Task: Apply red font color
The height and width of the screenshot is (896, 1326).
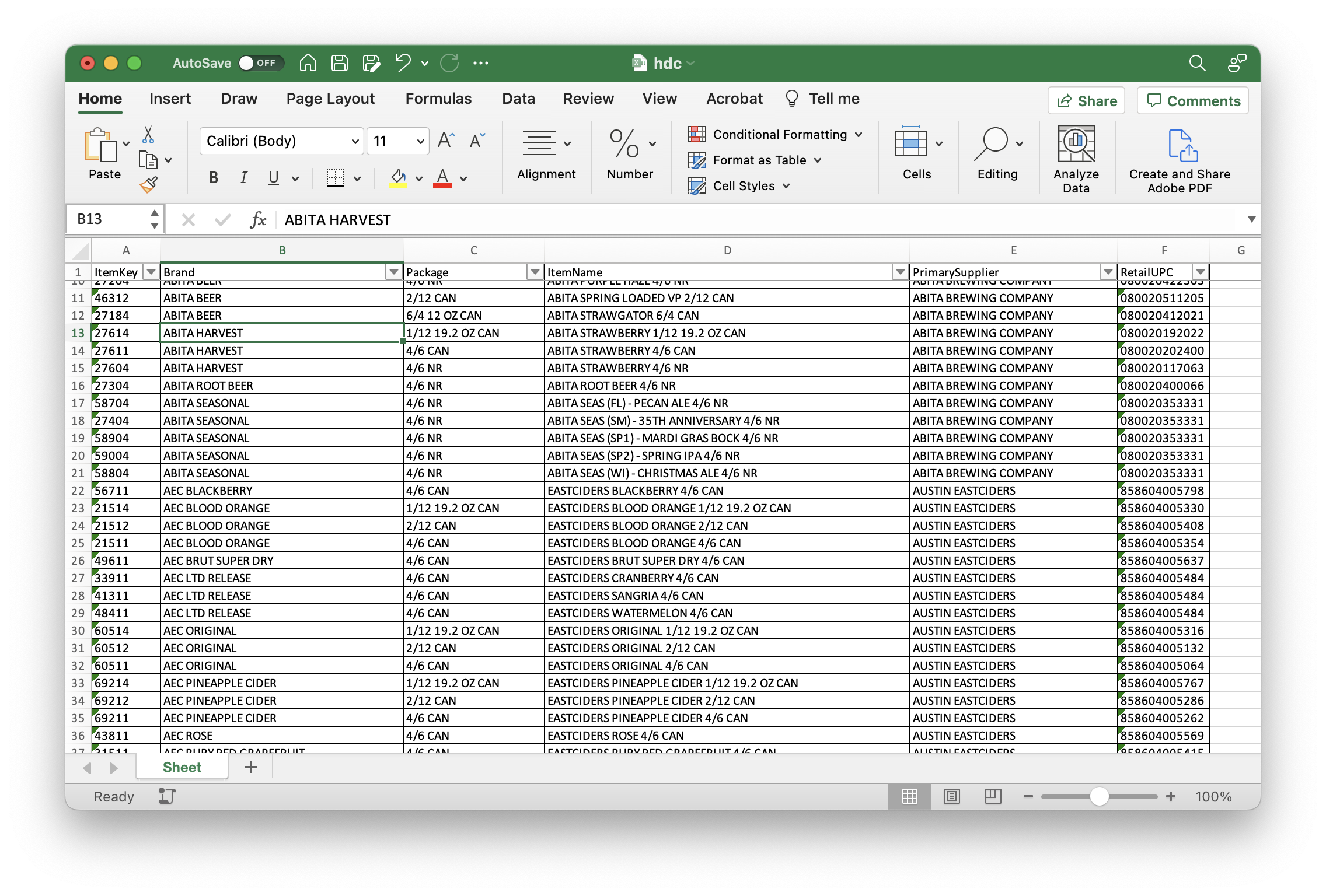Action: tap(442, 178)
